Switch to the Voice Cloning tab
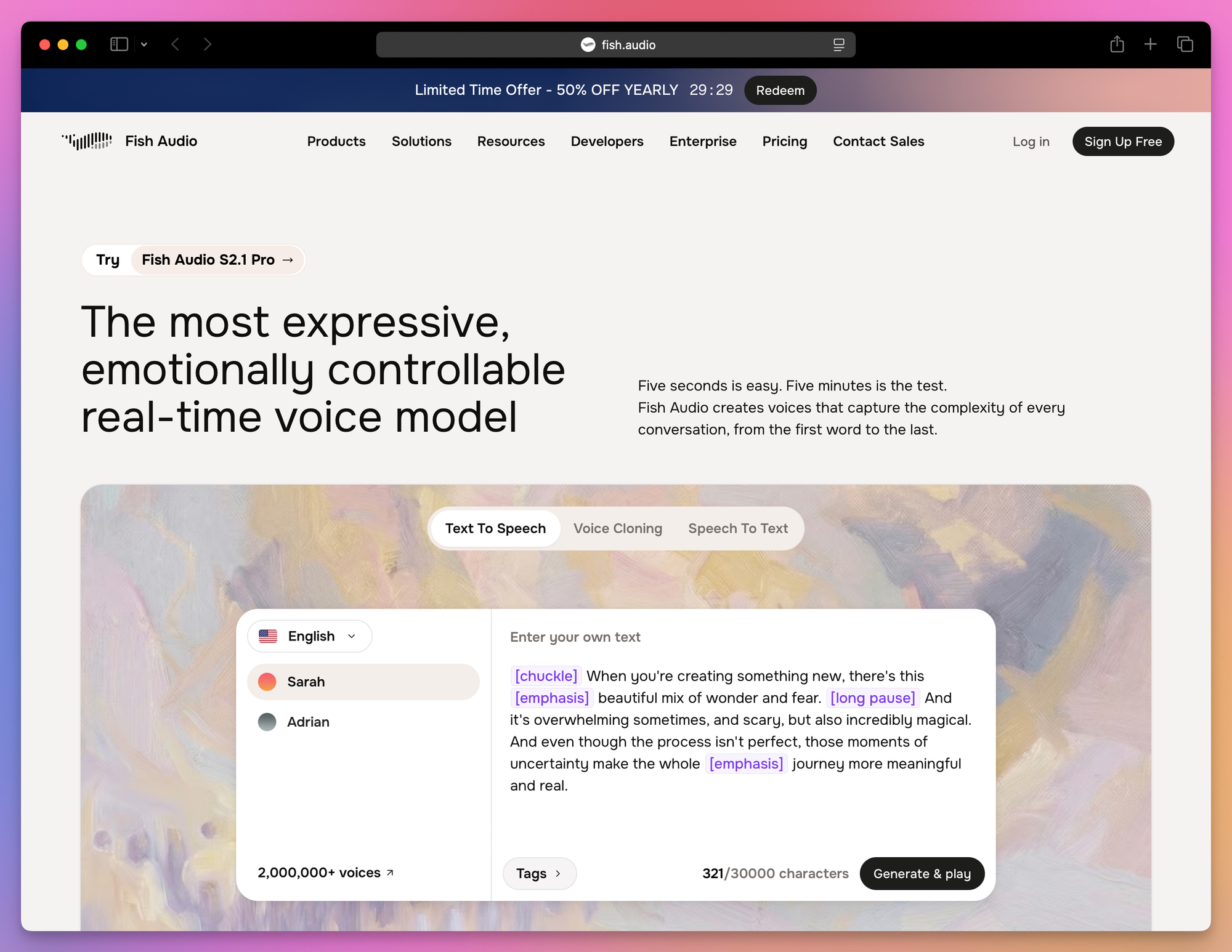The height and width of the screenshot is (952, 1232). pos(617,528)
